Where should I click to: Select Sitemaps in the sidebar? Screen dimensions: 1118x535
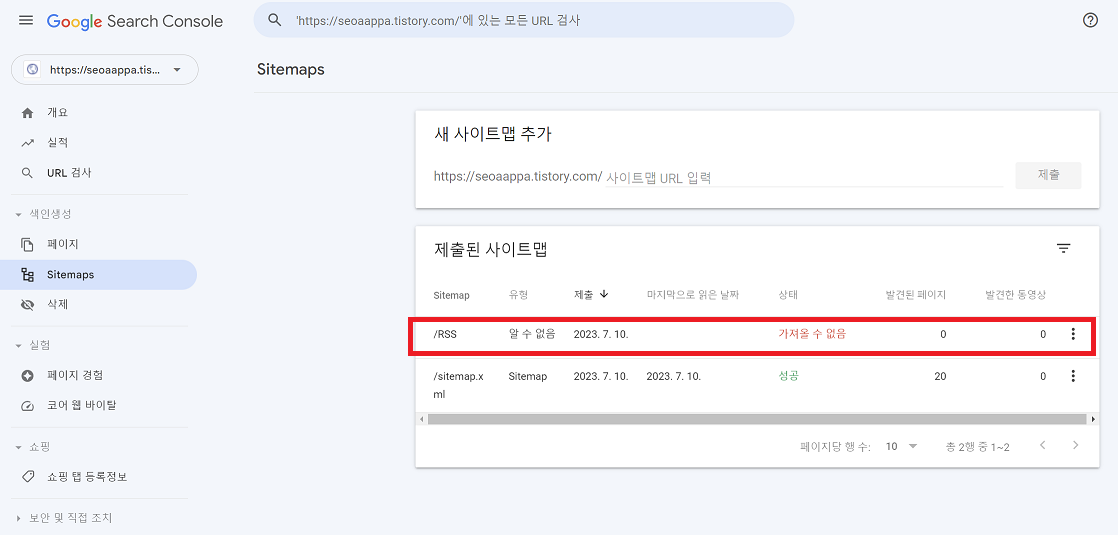coord(98,275)
